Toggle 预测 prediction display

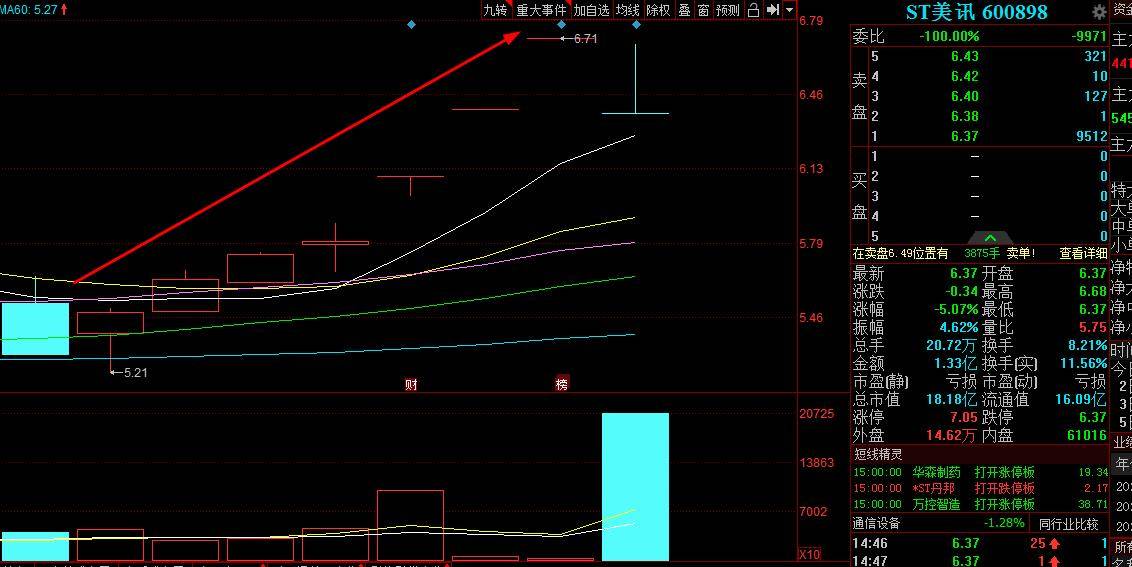728,10
